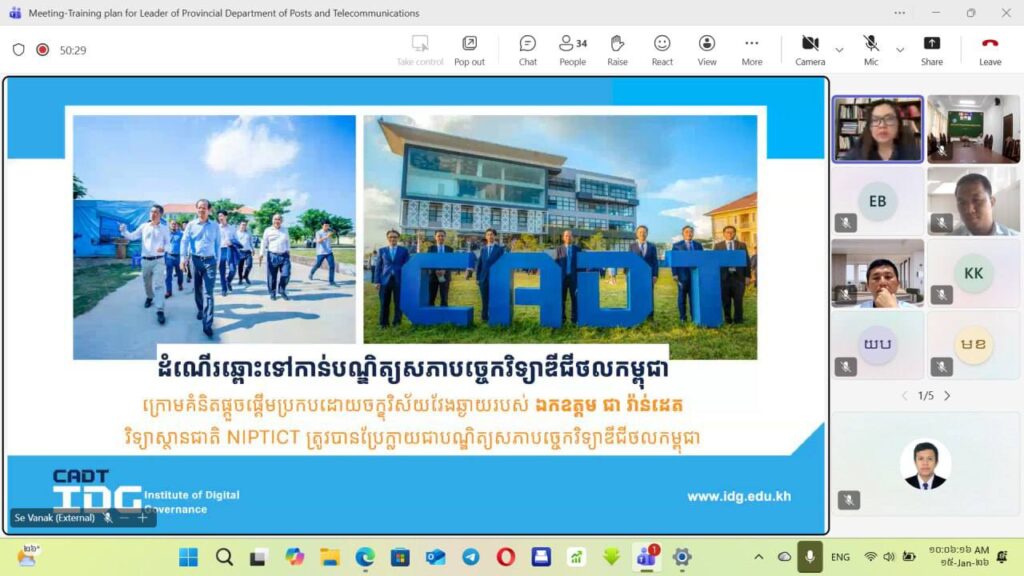Unmute the Mic

[x=871, y=50]
